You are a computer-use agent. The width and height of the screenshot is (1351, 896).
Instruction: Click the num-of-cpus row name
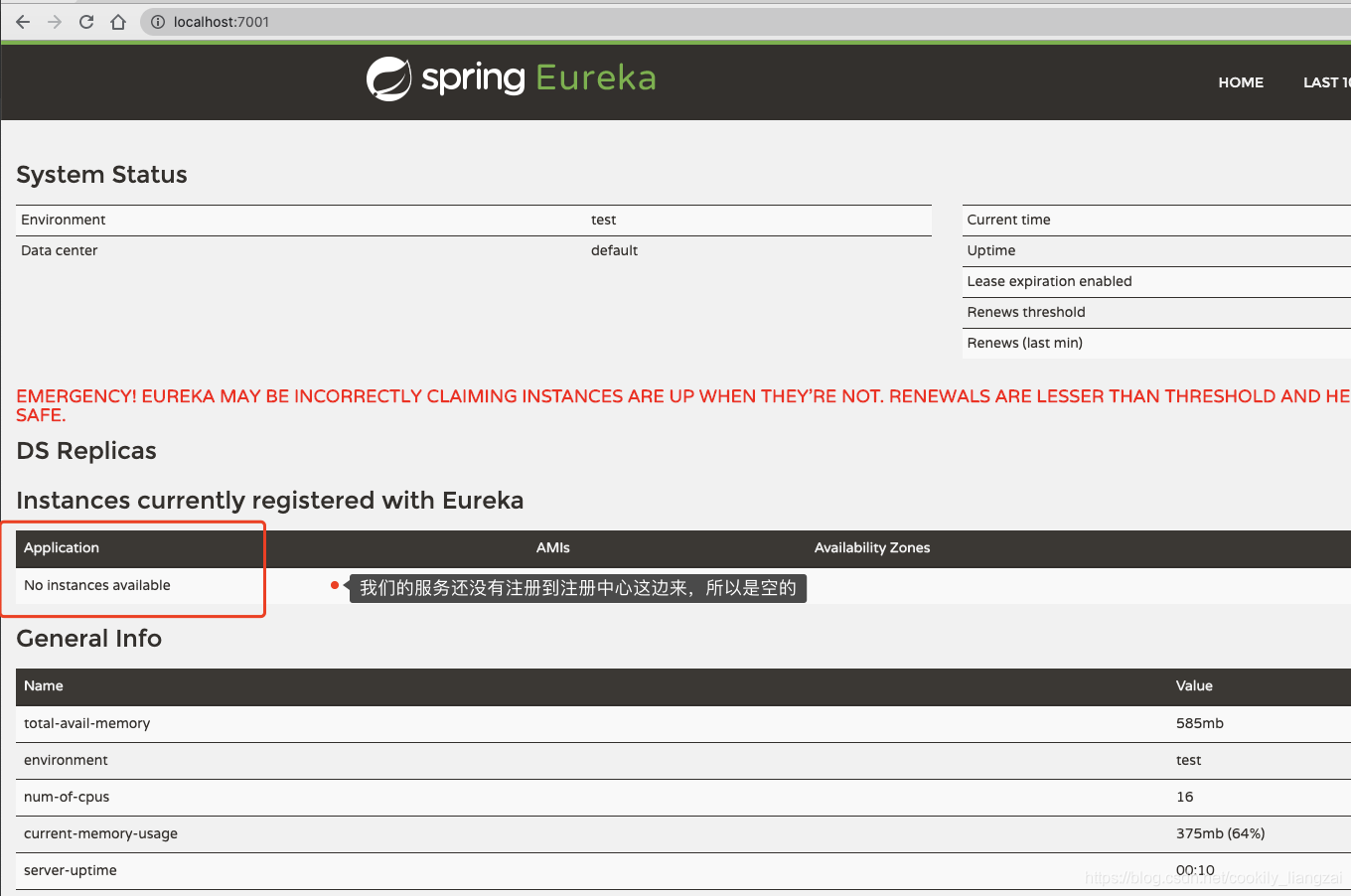(67, 797)
